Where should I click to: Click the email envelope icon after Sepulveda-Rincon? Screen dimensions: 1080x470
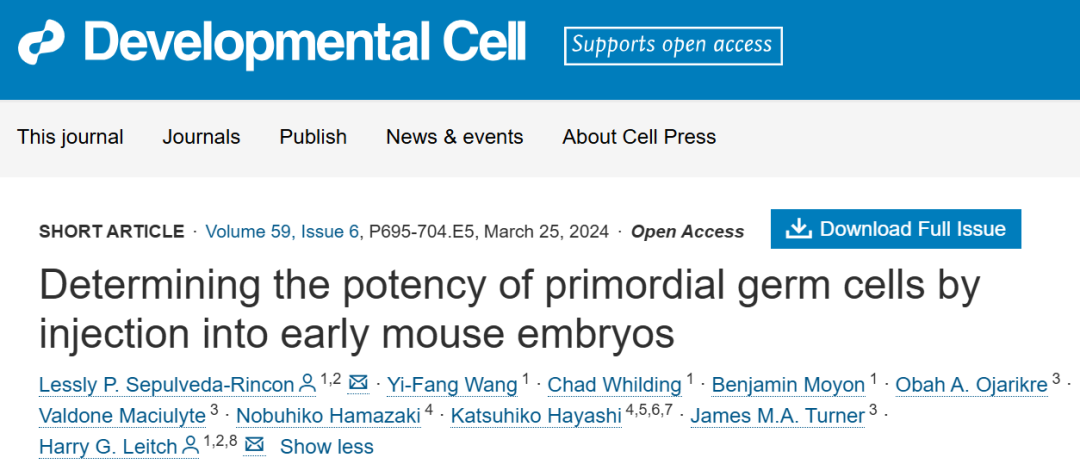click(358, 382)
